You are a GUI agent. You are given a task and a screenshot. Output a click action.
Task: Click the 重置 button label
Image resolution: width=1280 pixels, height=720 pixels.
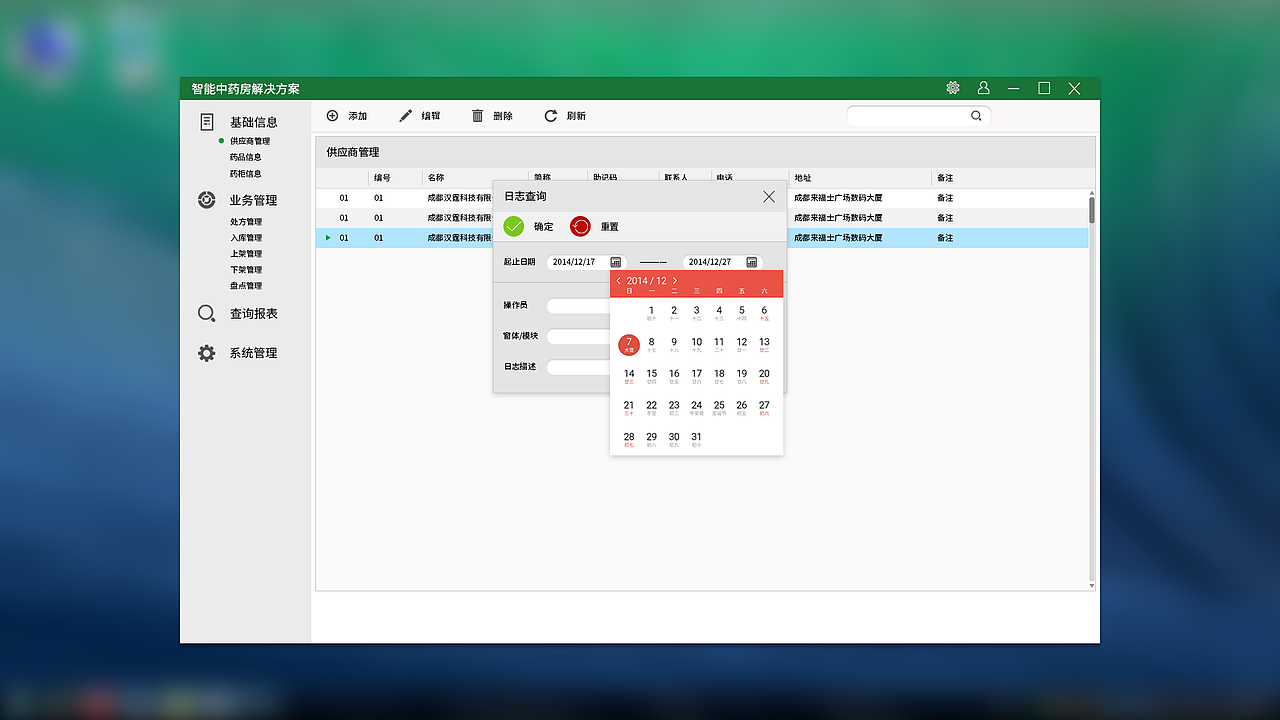pyautogui.click(x=610, y=227)
